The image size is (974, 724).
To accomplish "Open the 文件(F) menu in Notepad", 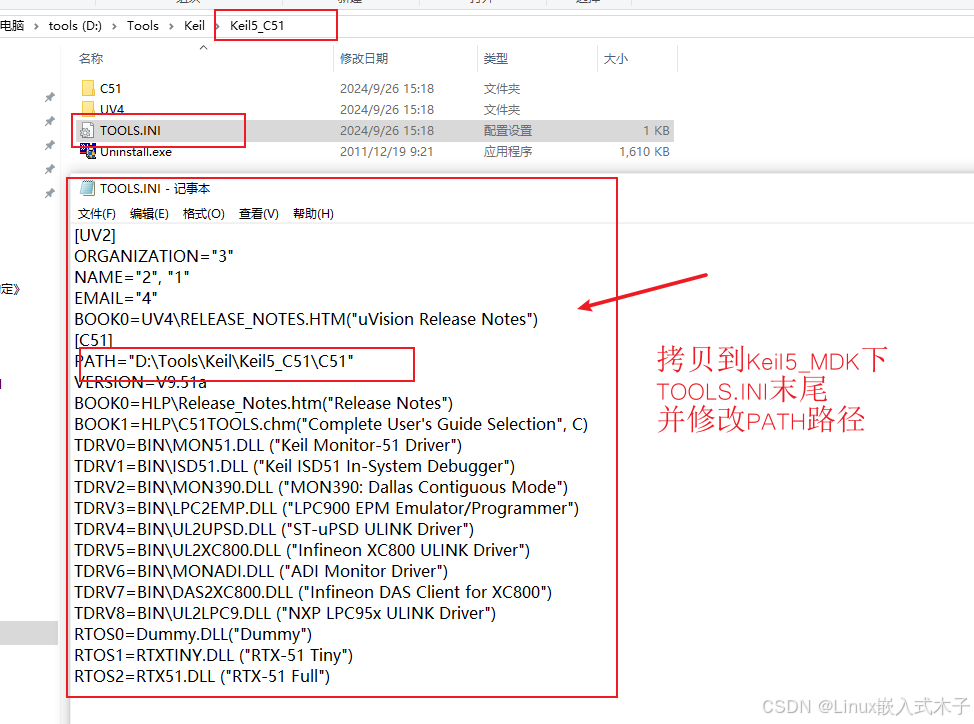I will pyautogui.click(x=97, y=214).
